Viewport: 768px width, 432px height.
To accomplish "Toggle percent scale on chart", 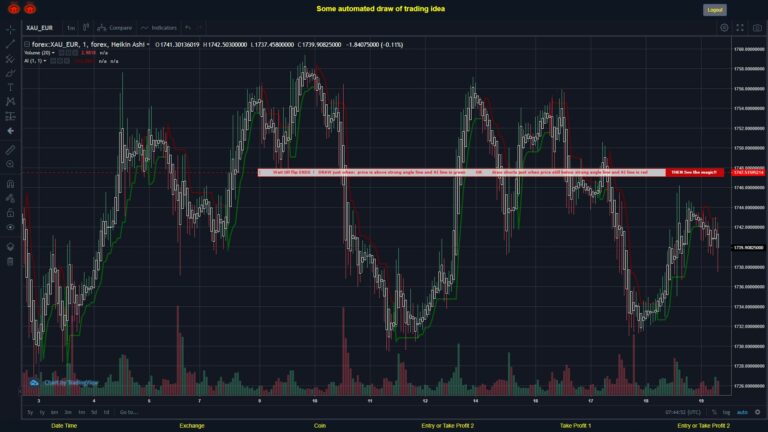I will click(714, 412).
